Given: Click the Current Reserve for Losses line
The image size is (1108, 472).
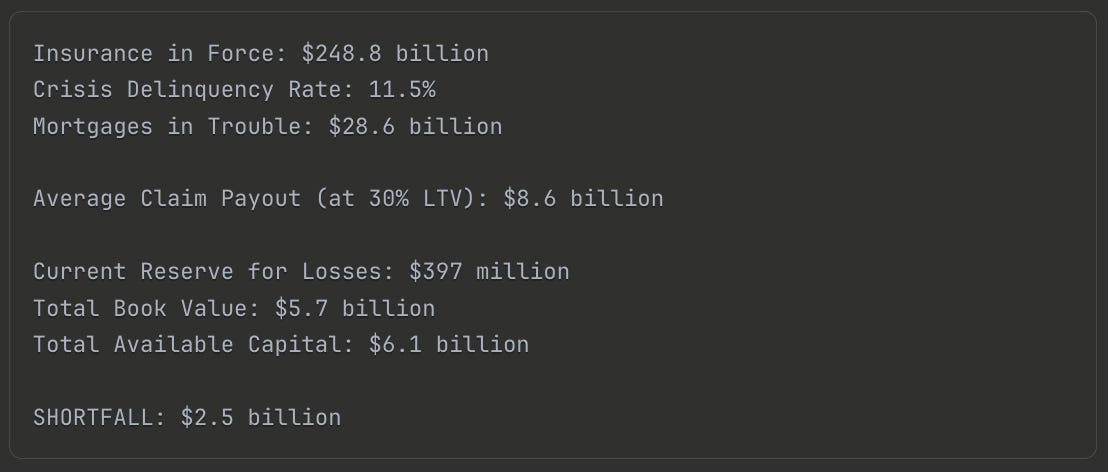Looking at the screenshot, I should [301, 271].
